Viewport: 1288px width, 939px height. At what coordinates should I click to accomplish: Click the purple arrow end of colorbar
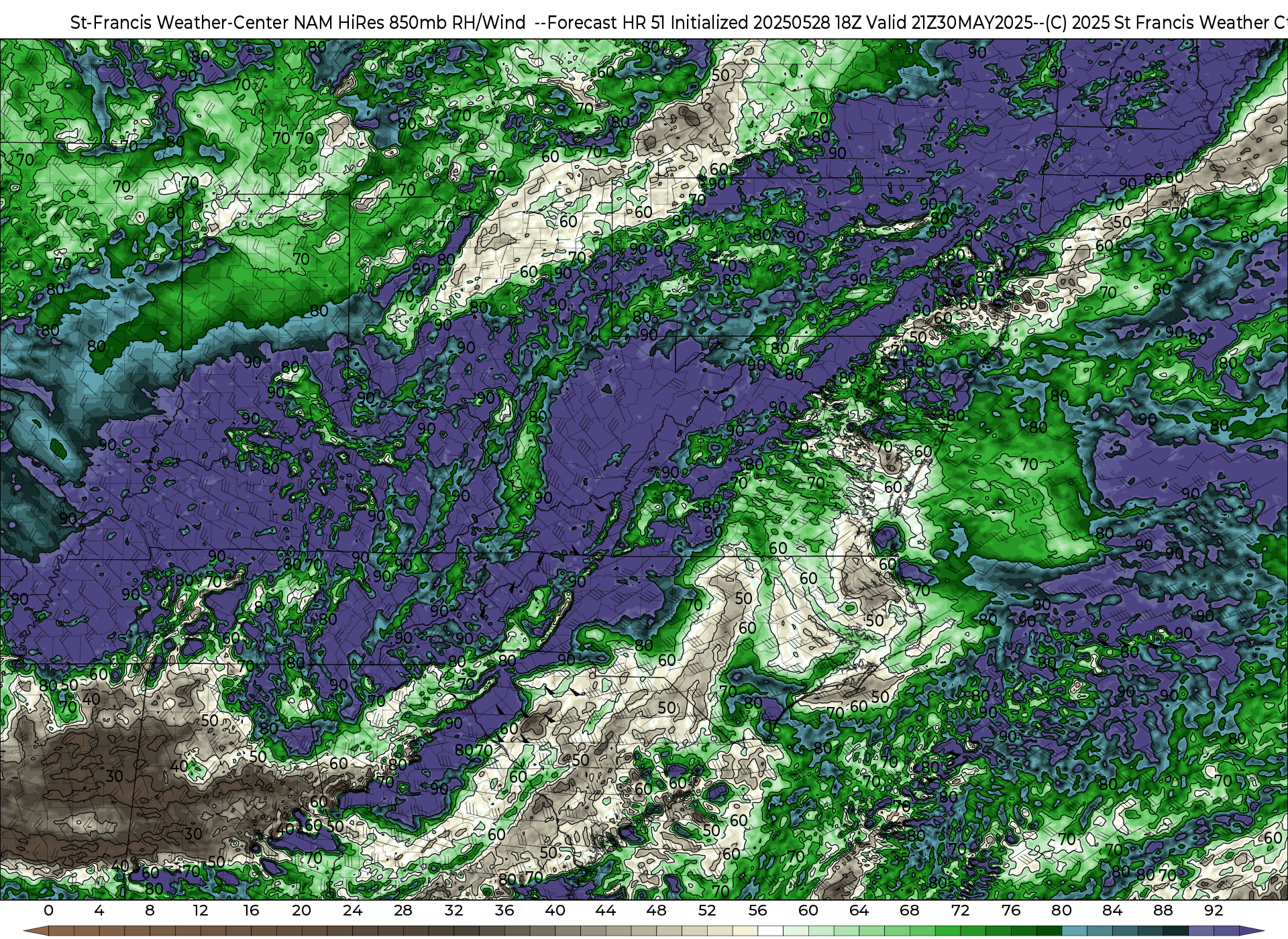(1250, 931)
